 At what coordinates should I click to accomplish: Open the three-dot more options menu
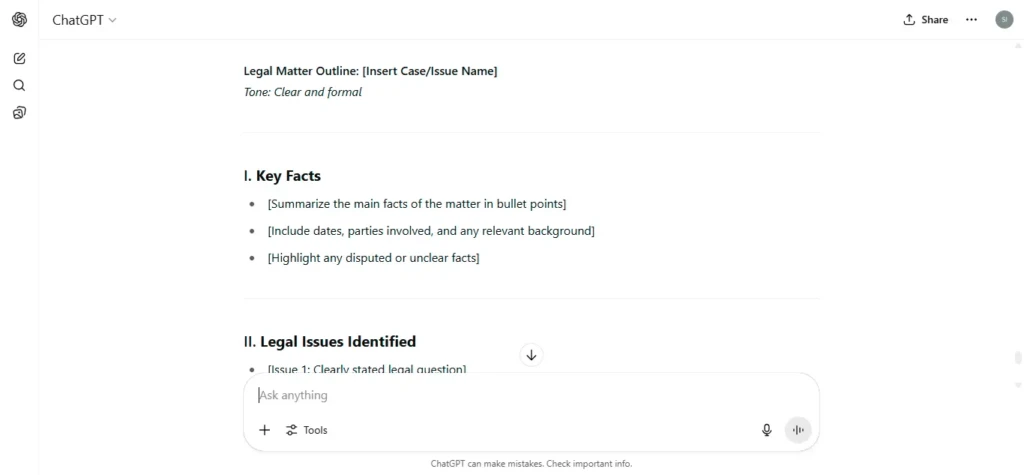[972, 20]
